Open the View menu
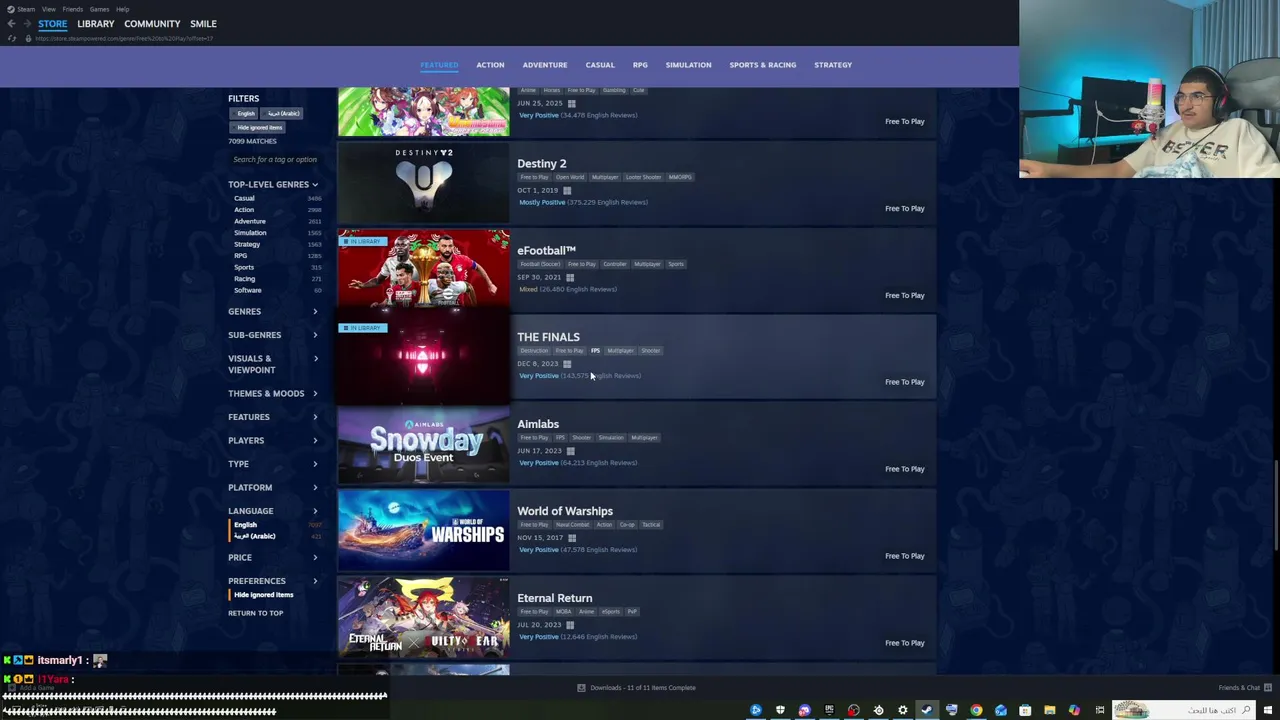Screen dimensions: 1280x720 point(49,9)
